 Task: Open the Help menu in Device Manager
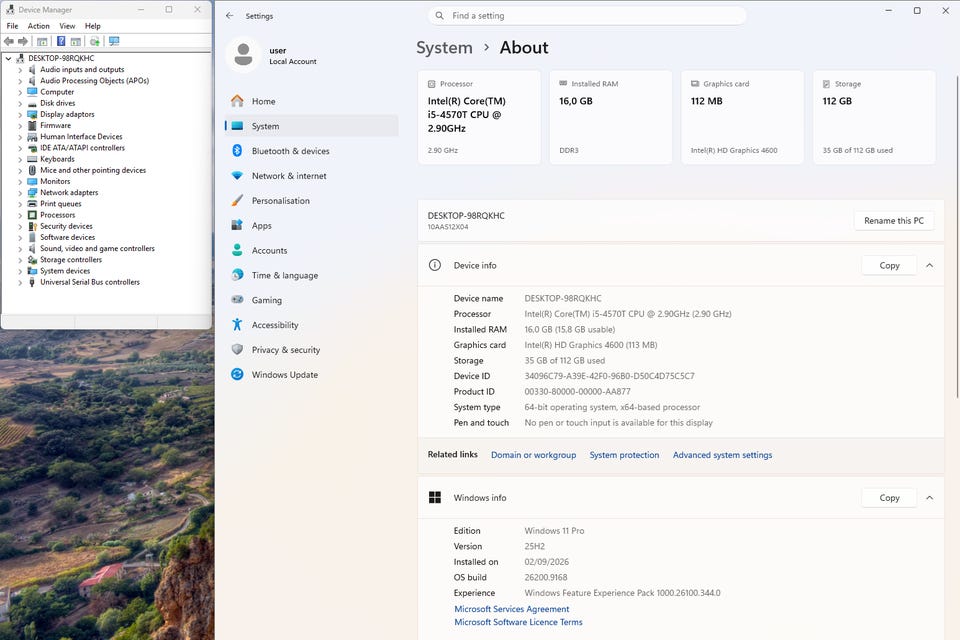point(92,26)
